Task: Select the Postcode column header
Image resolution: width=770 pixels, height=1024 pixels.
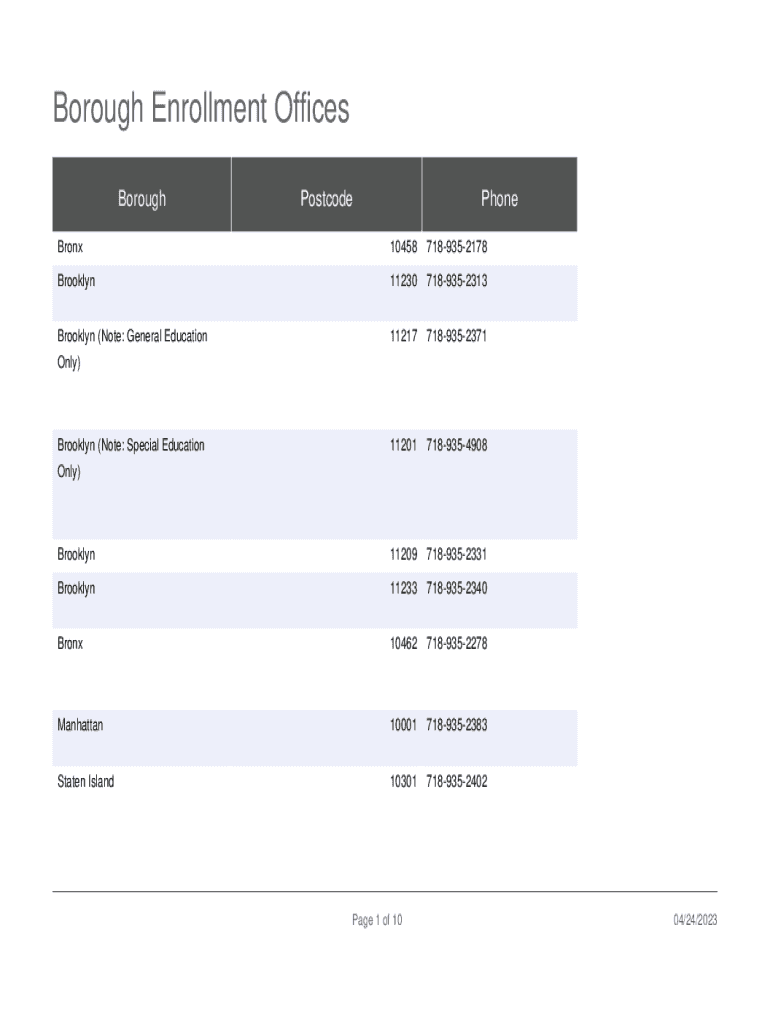Action: point(326,199)
